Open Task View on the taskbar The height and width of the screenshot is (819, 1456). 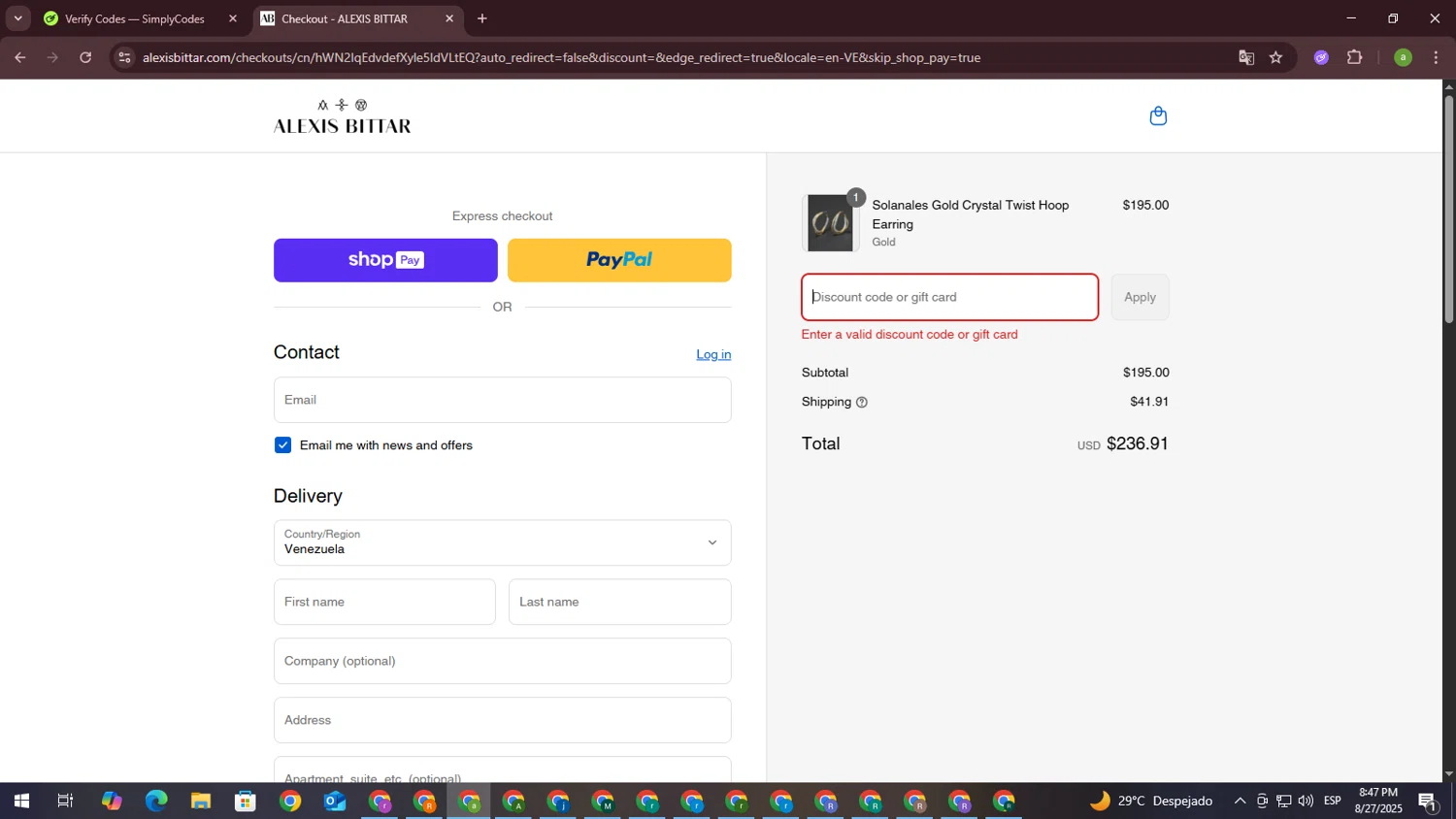click(65, 802)
